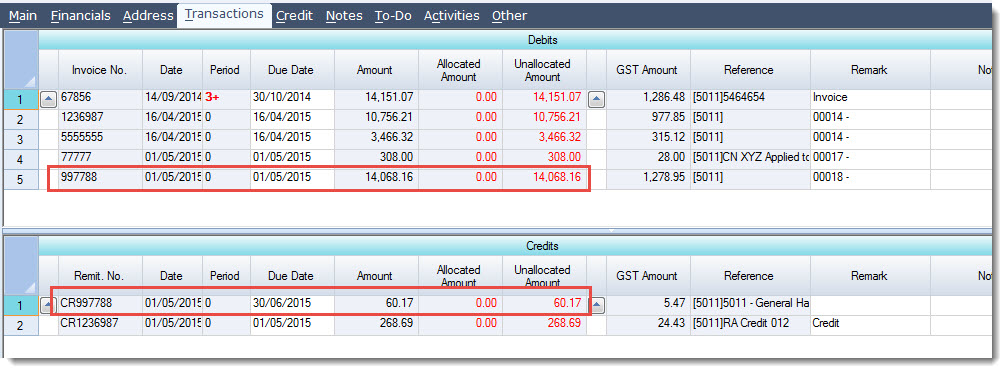
Task: Select Credits row header number 2
Action: pyautogui.click(x=21, y=325)
